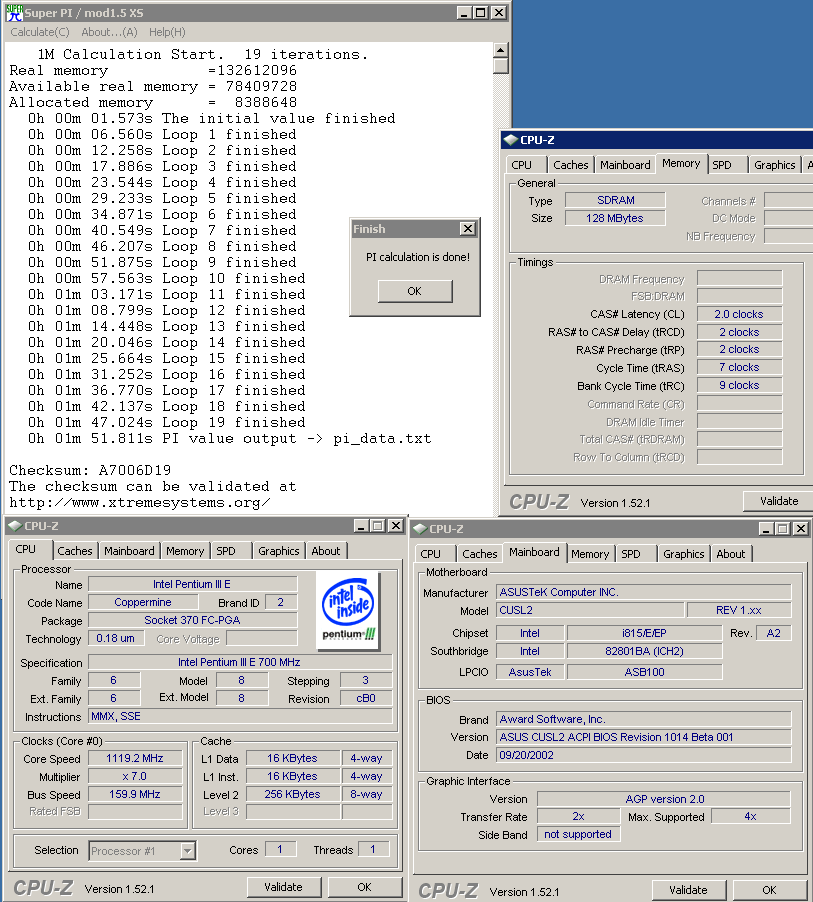Viewport: 813px width, 902px height.
Task: Close the Finish dialog with its X
Action: click(466, 229)
